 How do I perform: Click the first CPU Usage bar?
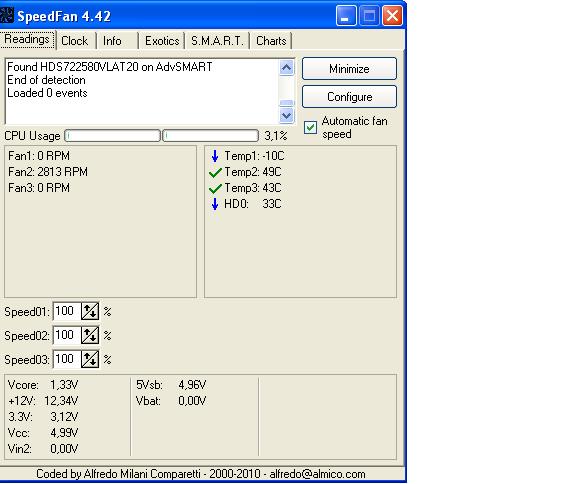pos(112,136)
